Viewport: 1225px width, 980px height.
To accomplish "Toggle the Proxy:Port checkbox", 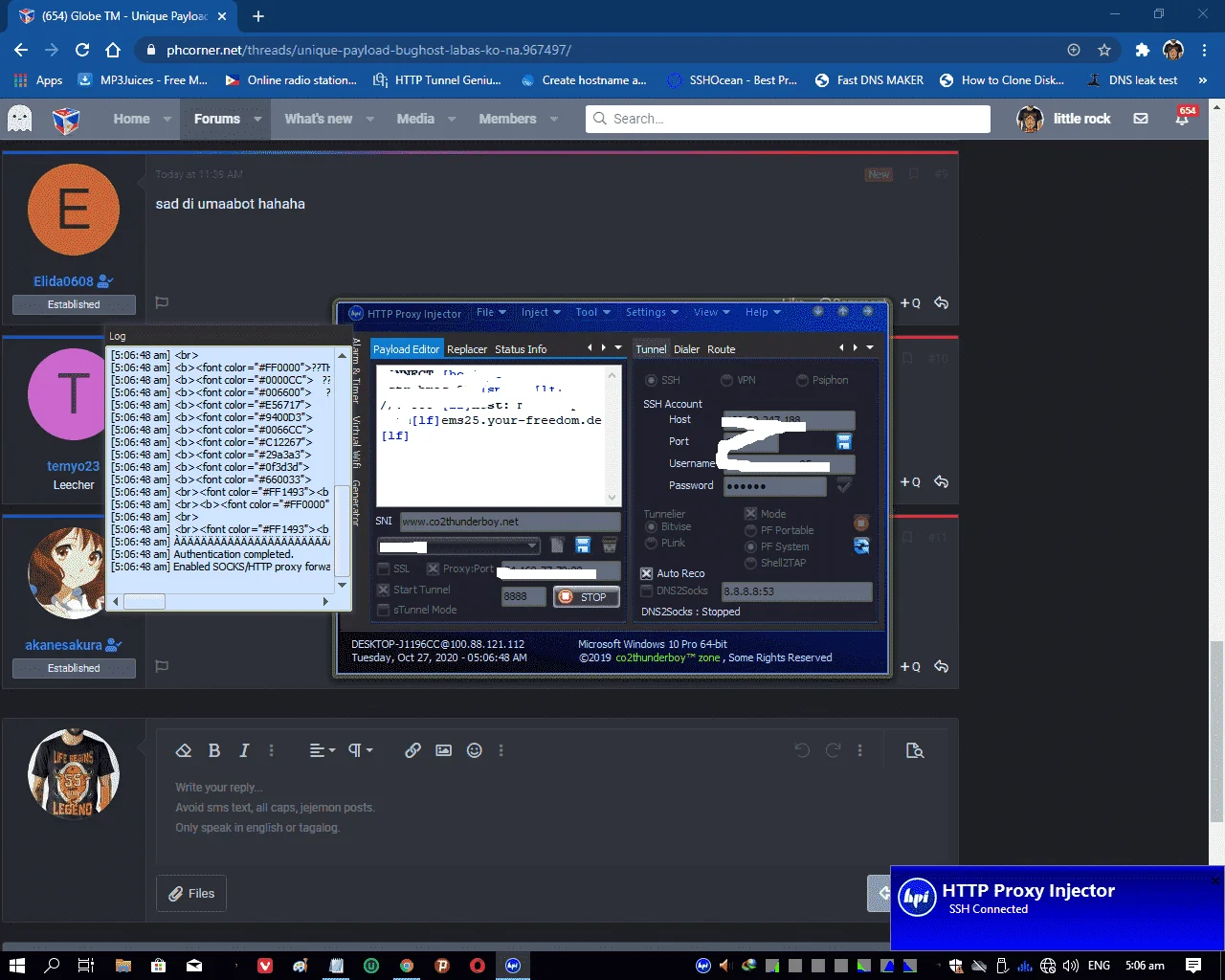I will click(433, 568).
